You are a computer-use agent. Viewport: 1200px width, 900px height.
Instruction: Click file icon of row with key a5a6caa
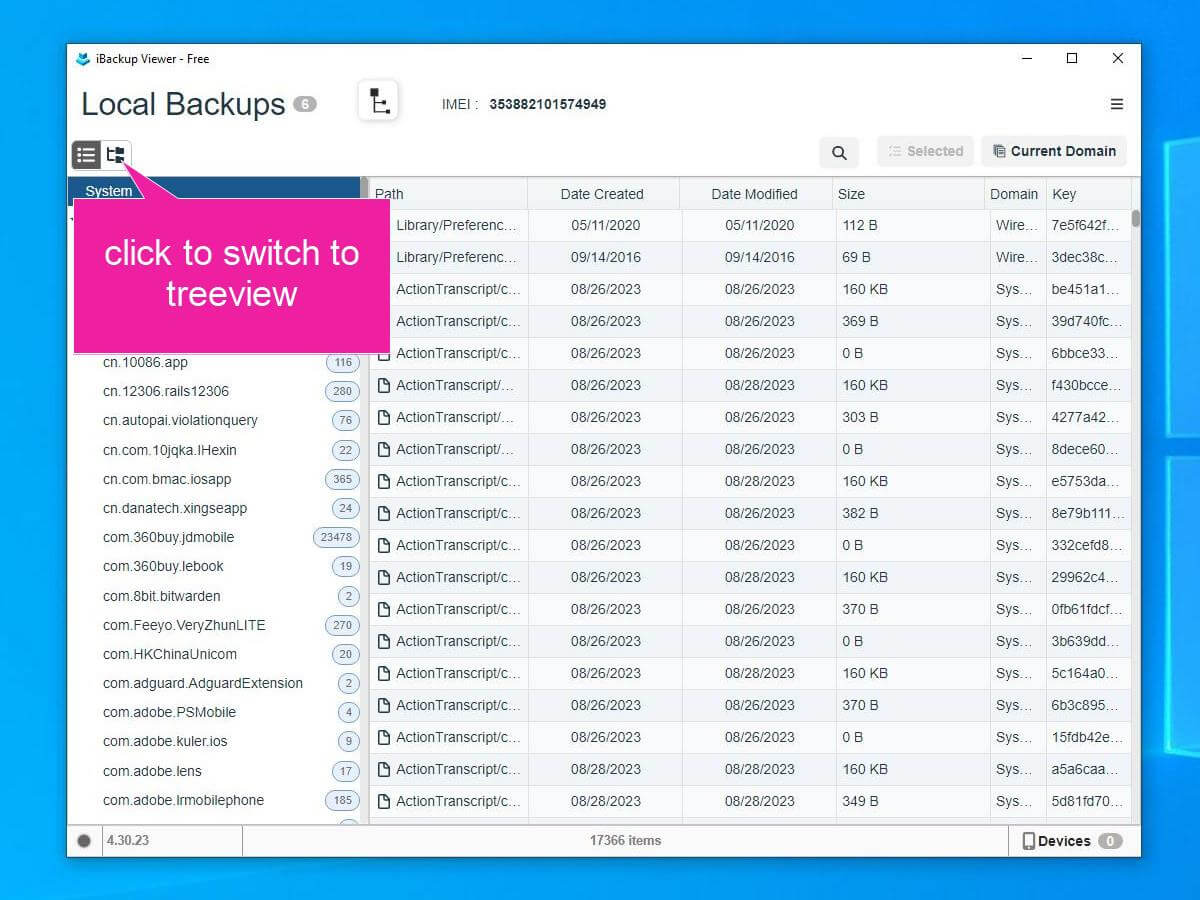(383, 769)
